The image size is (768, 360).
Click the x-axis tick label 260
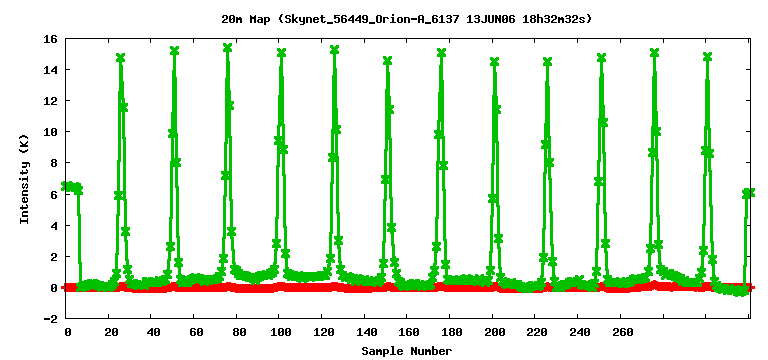[621, 332]
